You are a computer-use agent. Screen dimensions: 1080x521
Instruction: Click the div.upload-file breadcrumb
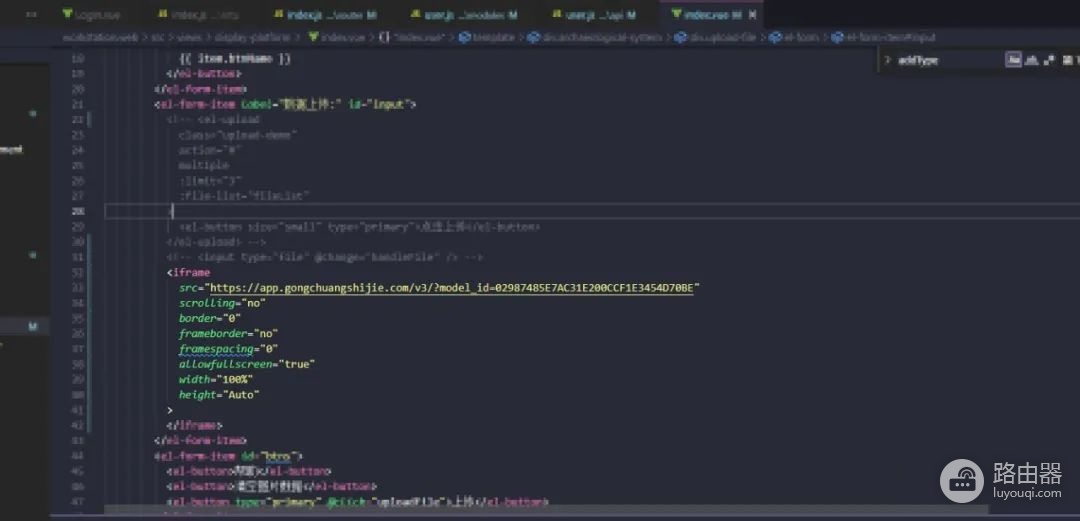pyautogui.click(x=716, y=37)
